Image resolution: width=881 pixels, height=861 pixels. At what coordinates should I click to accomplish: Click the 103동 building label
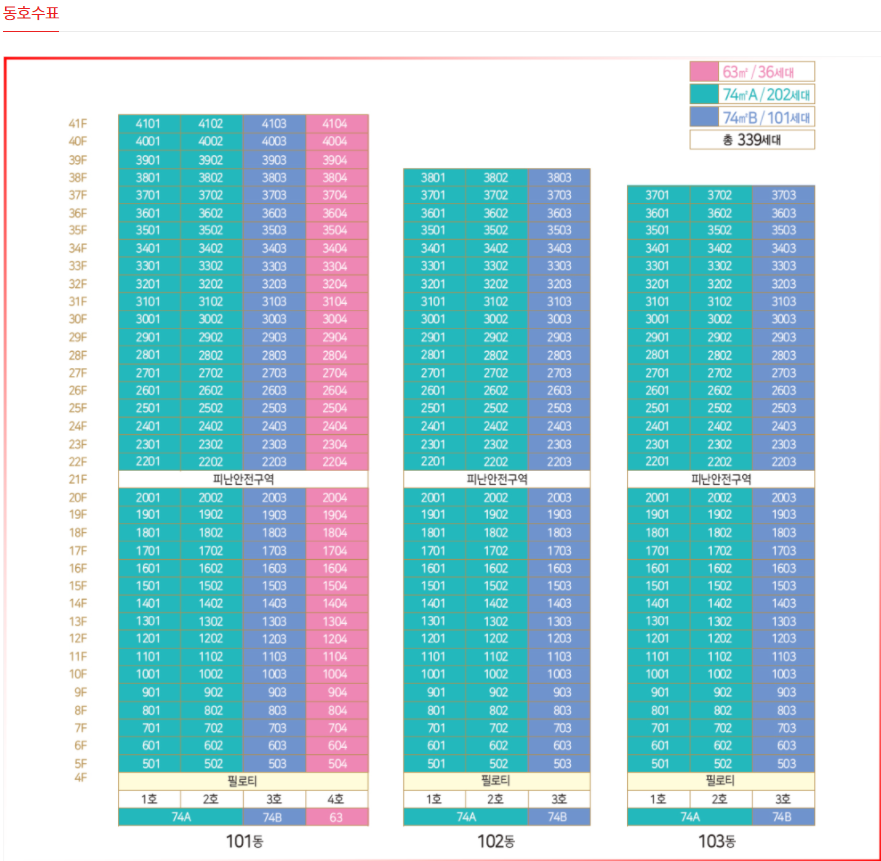(717, 841)
